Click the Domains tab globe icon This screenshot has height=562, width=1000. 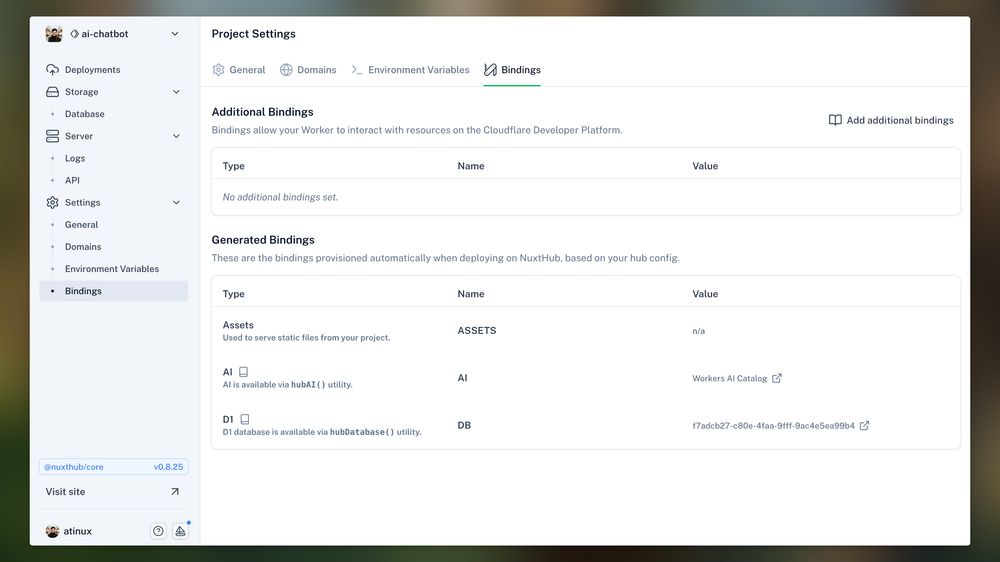point(286,70)
